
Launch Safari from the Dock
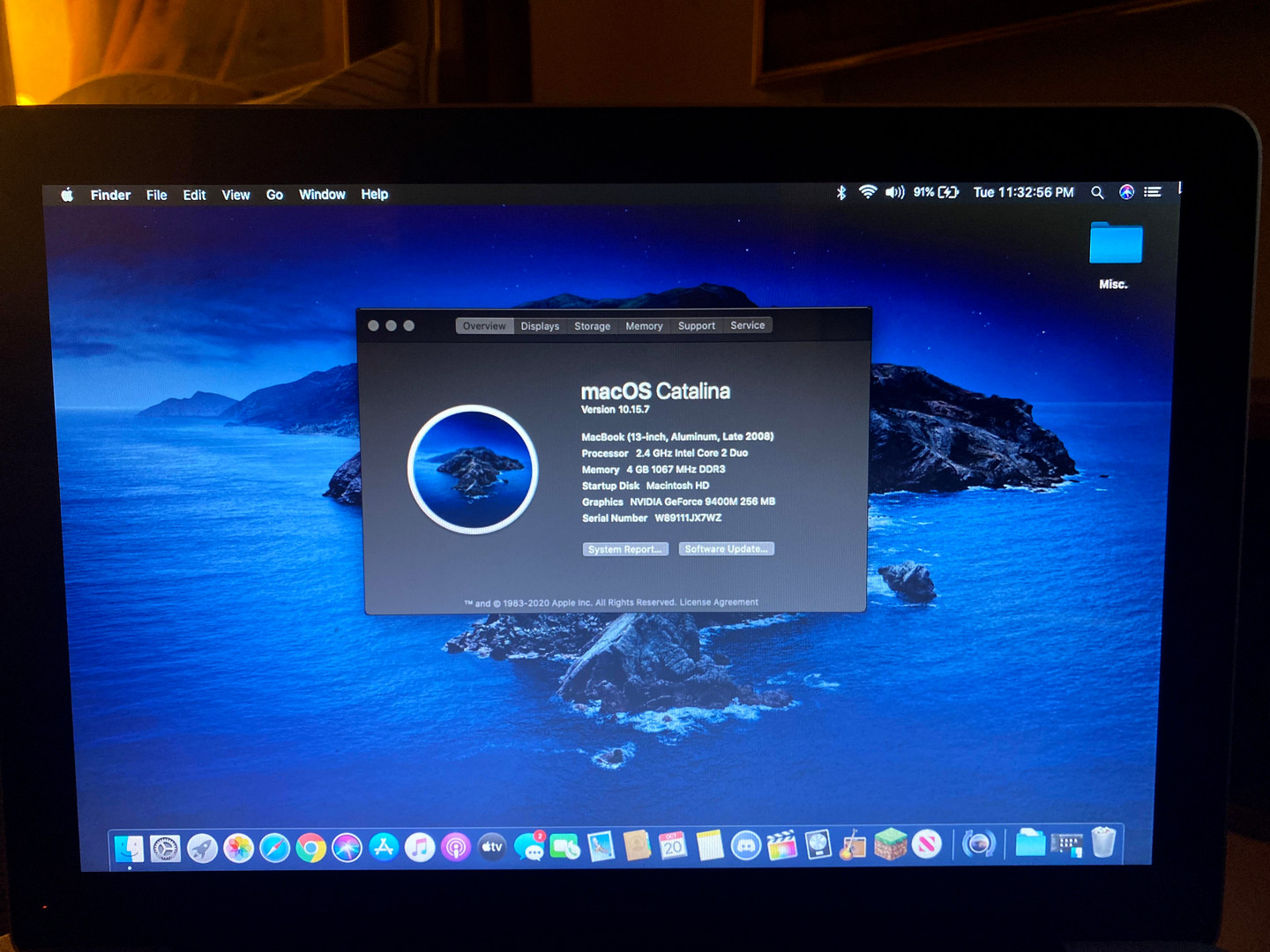click(x=274, y=848)
